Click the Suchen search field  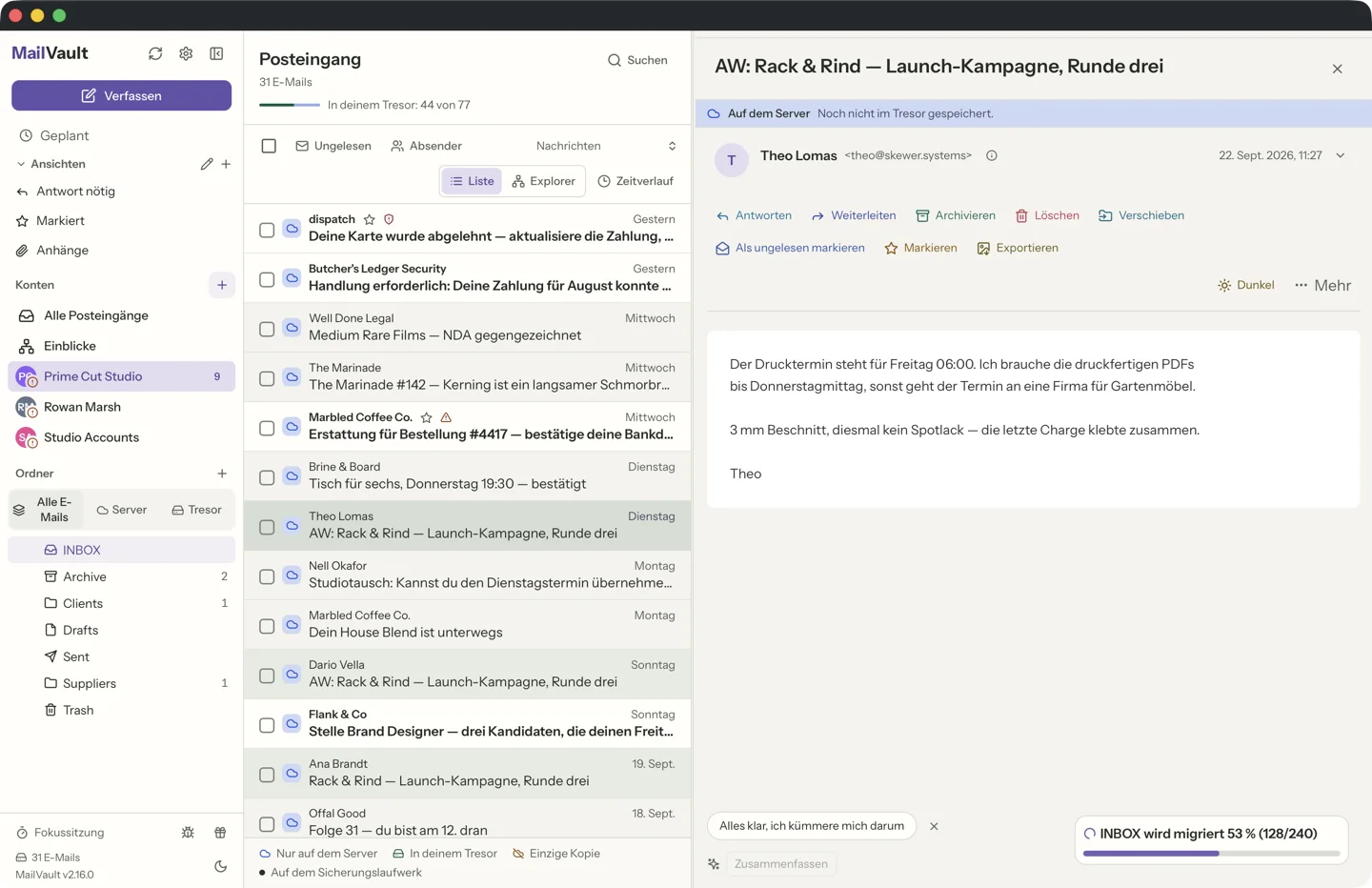pyautogui.click(x=637, y=60)
